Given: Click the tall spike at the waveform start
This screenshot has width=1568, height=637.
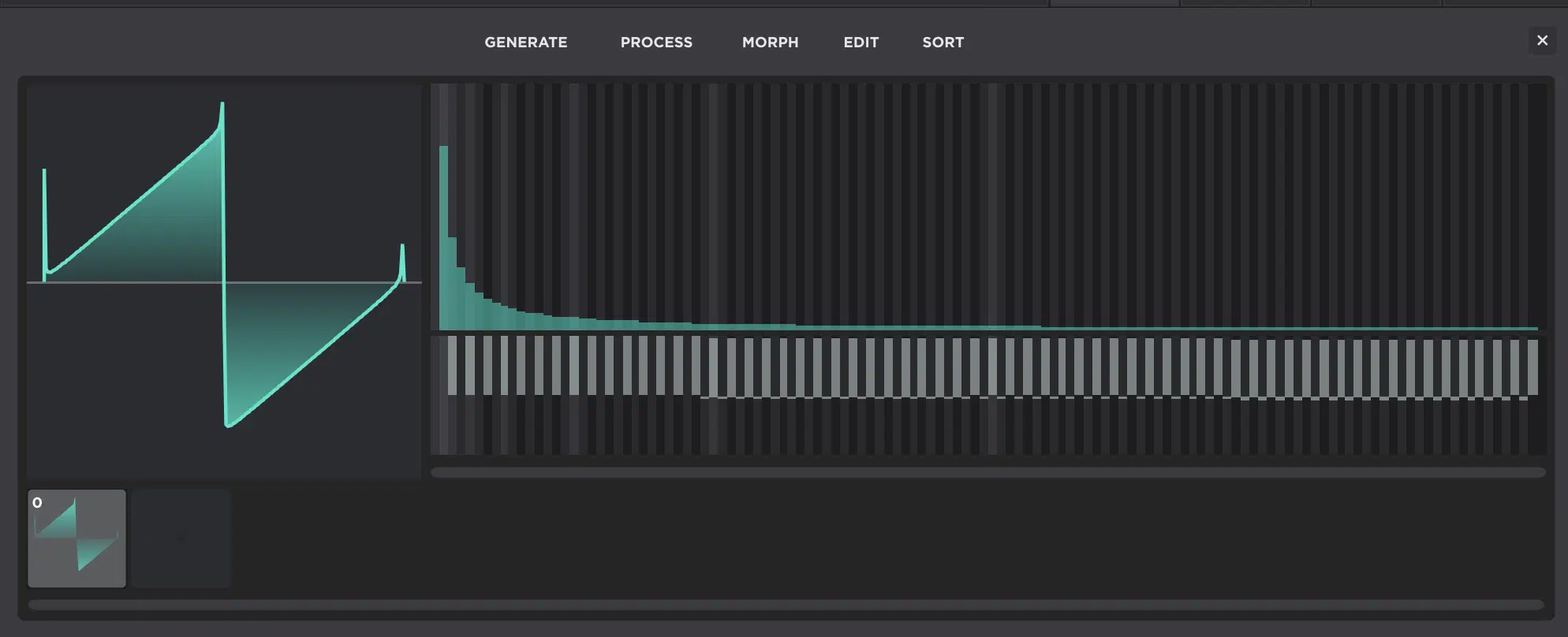Looking at the screenshot, I should pyautogui.click(x=44, y=173).
